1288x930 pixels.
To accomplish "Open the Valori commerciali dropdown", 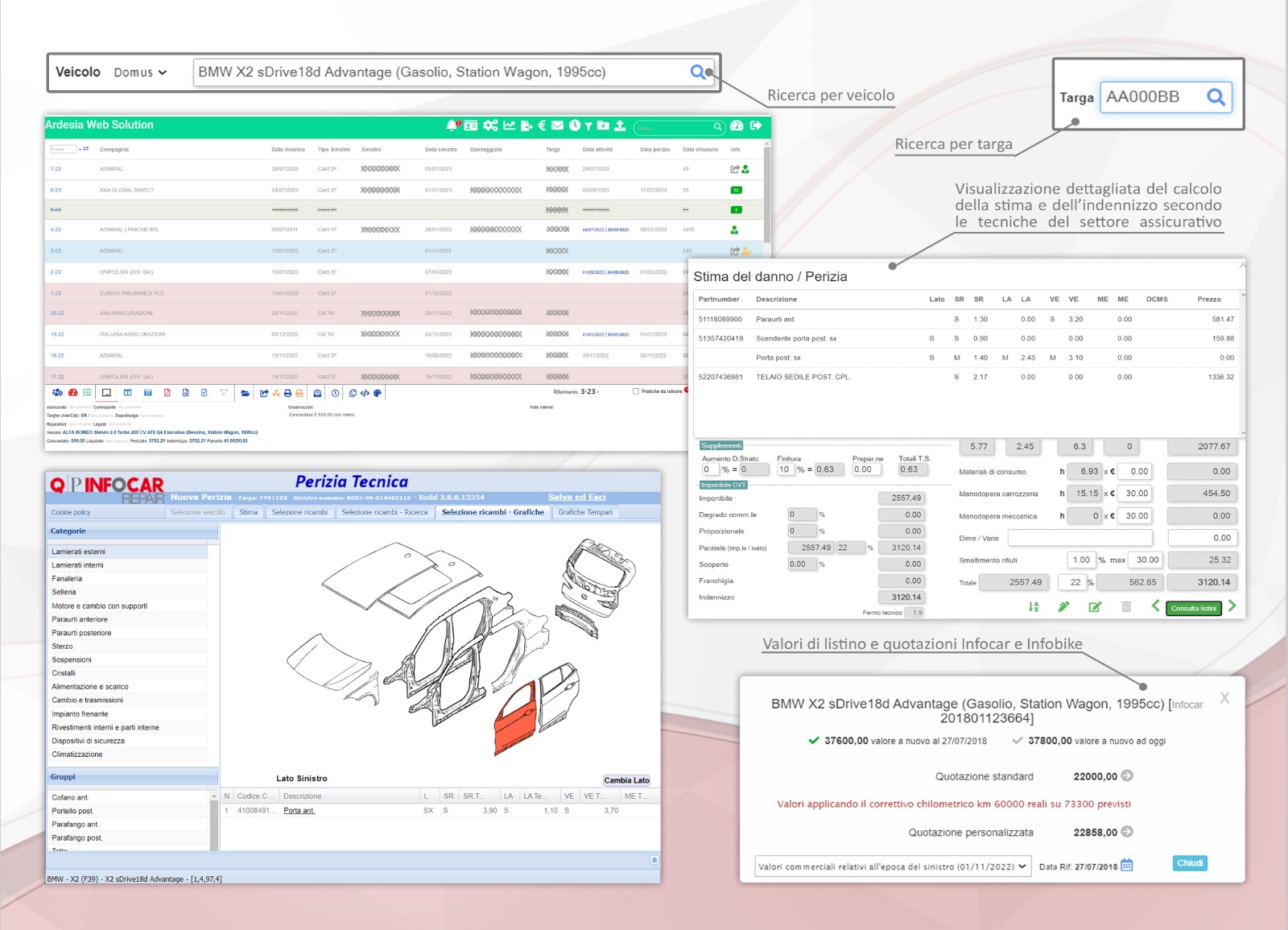I will (893, 866).
